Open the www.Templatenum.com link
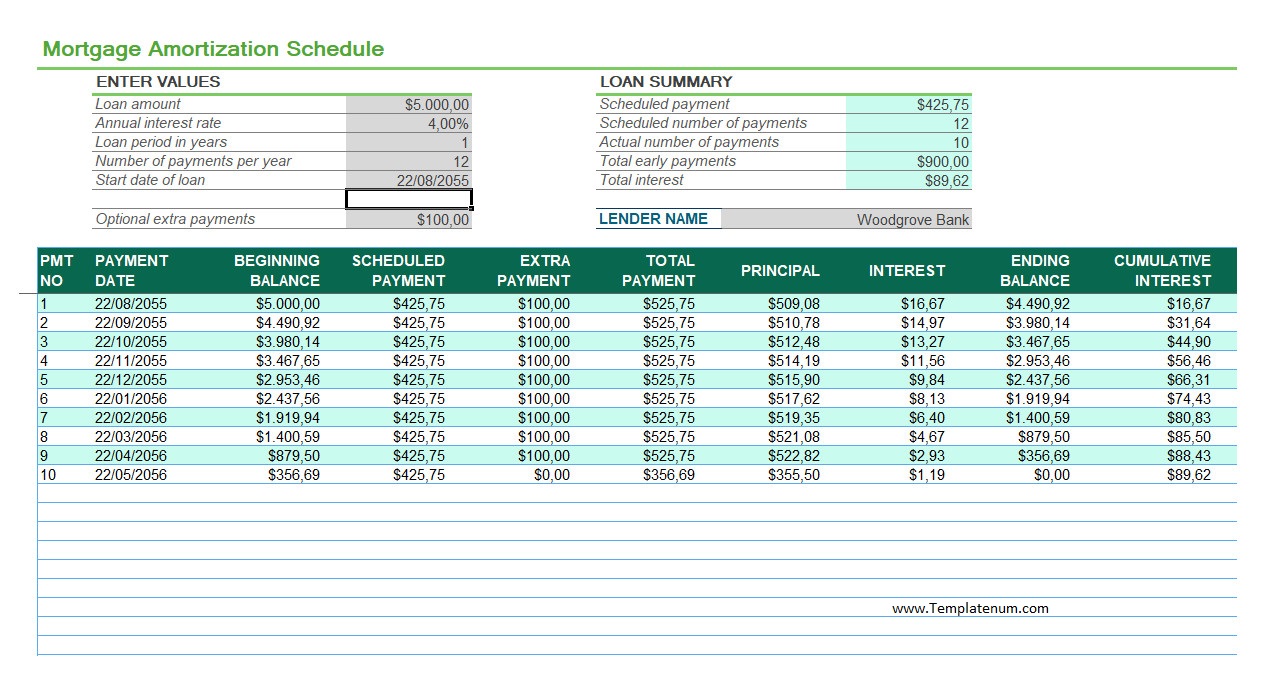Viewport: 1278px width, 686px height. tap(970, 607)
